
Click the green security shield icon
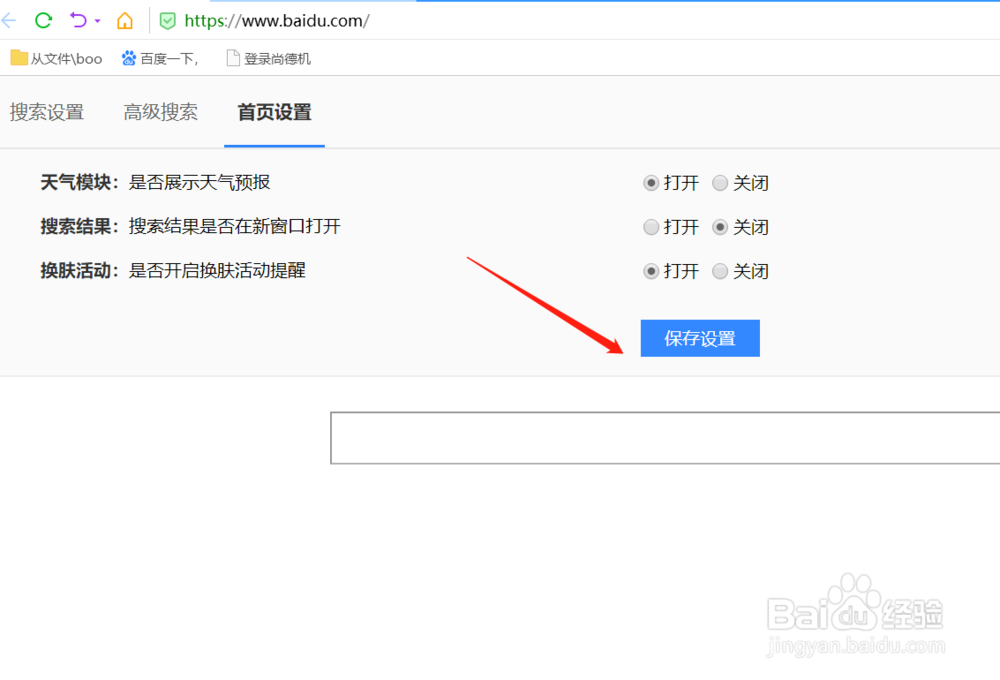(167, 21)
